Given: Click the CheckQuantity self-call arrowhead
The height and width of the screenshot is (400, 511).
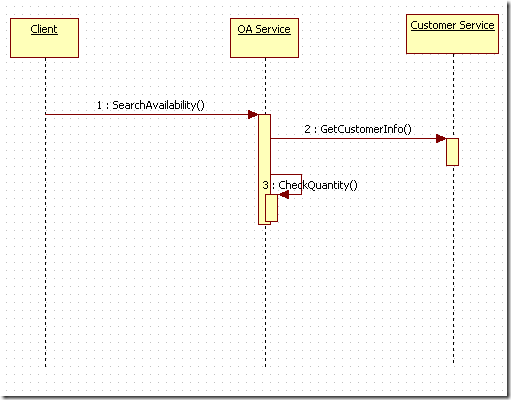Looking at the screenshot, I should coord(283,195).
